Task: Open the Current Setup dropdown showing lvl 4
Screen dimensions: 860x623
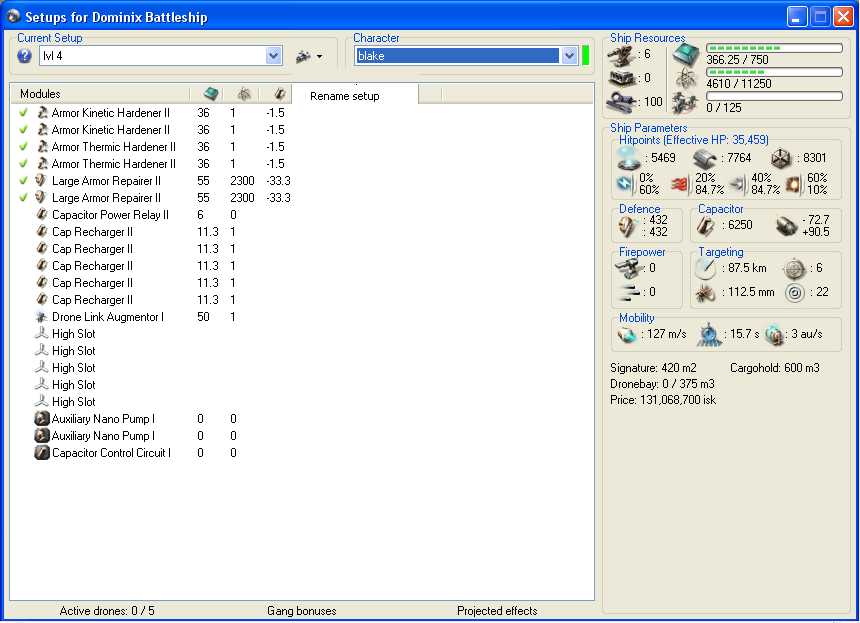Action: [160, 55]
